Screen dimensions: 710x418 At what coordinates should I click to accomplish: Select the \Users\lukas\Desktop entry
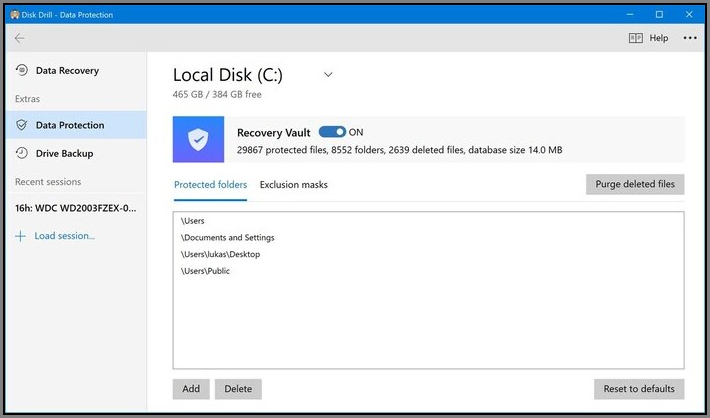[x=220, y=255]
